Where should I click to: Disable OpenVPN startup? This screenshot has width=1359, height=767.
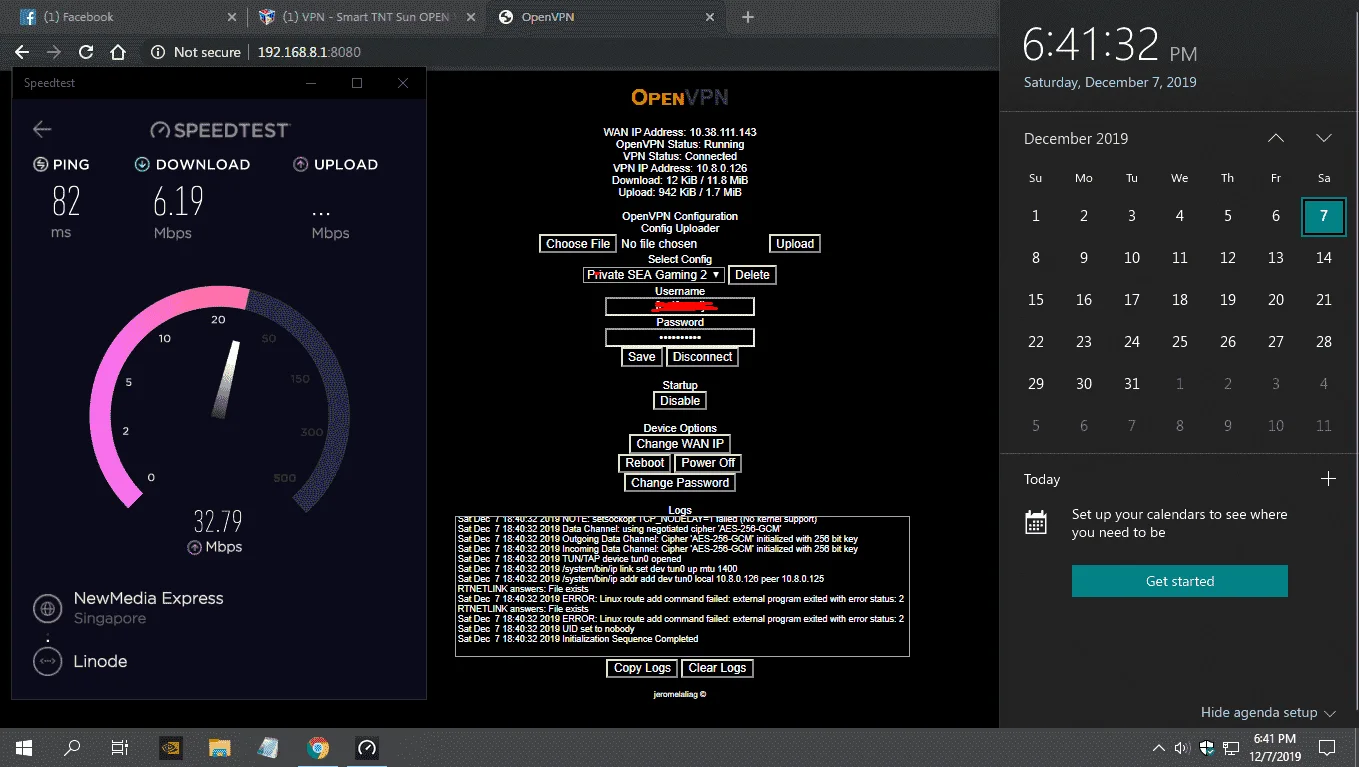point(680,401)
